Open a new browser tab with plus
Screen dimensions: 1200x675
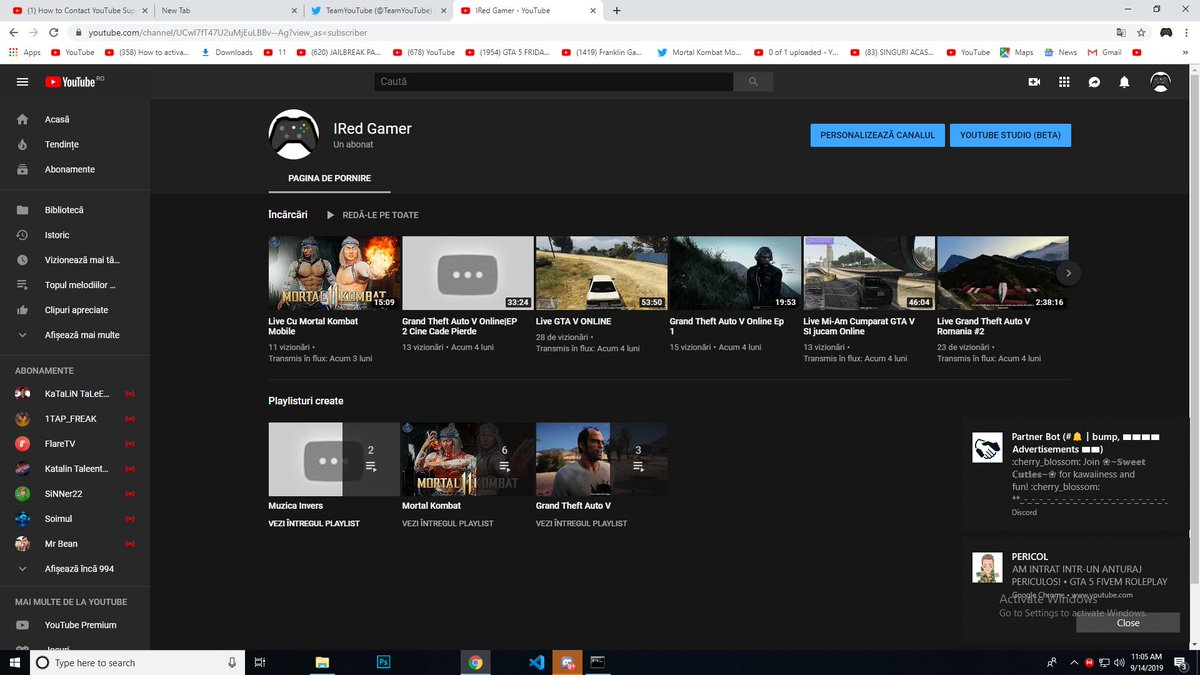point(616,11)
